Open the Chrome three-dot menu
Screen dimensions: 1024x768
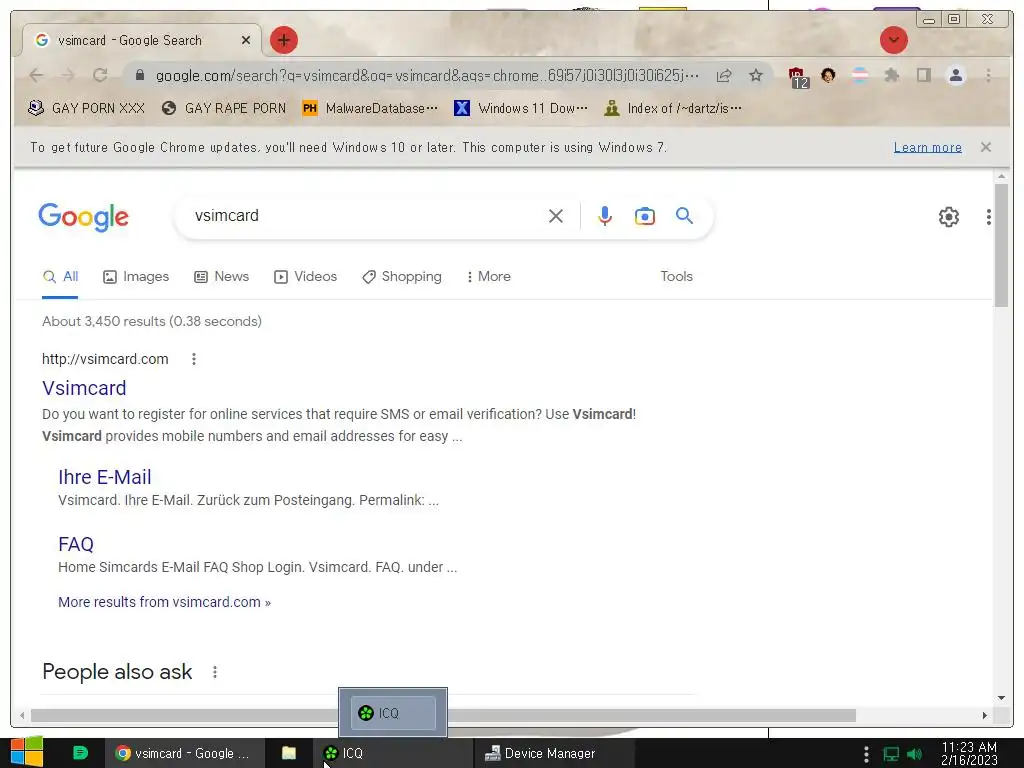[988, 75]
